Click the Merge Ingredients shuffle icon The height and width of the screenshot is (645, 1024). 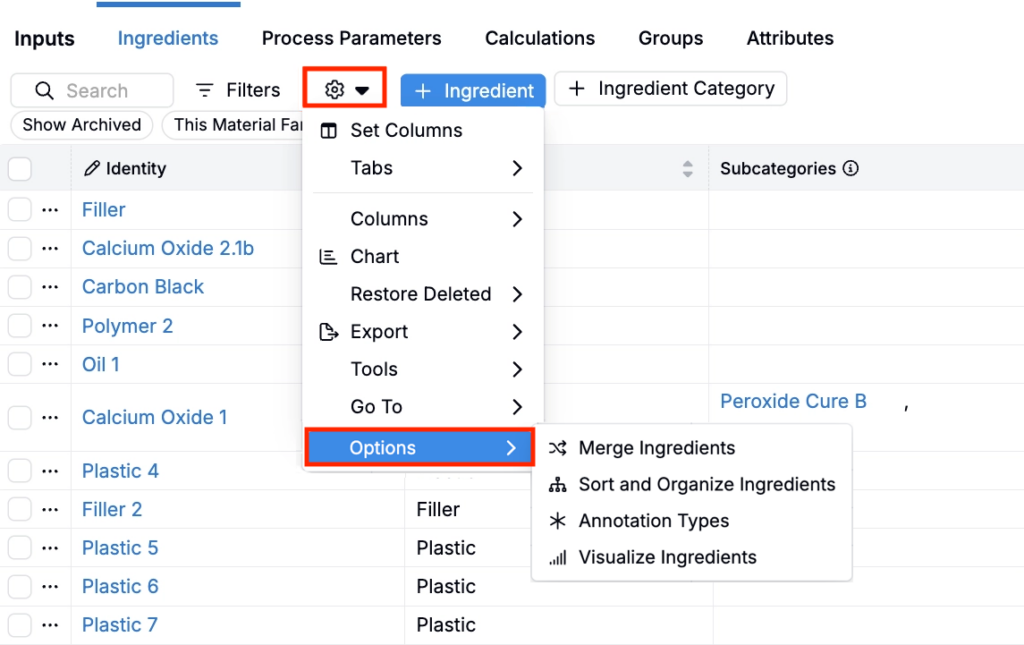pos(558,448)
